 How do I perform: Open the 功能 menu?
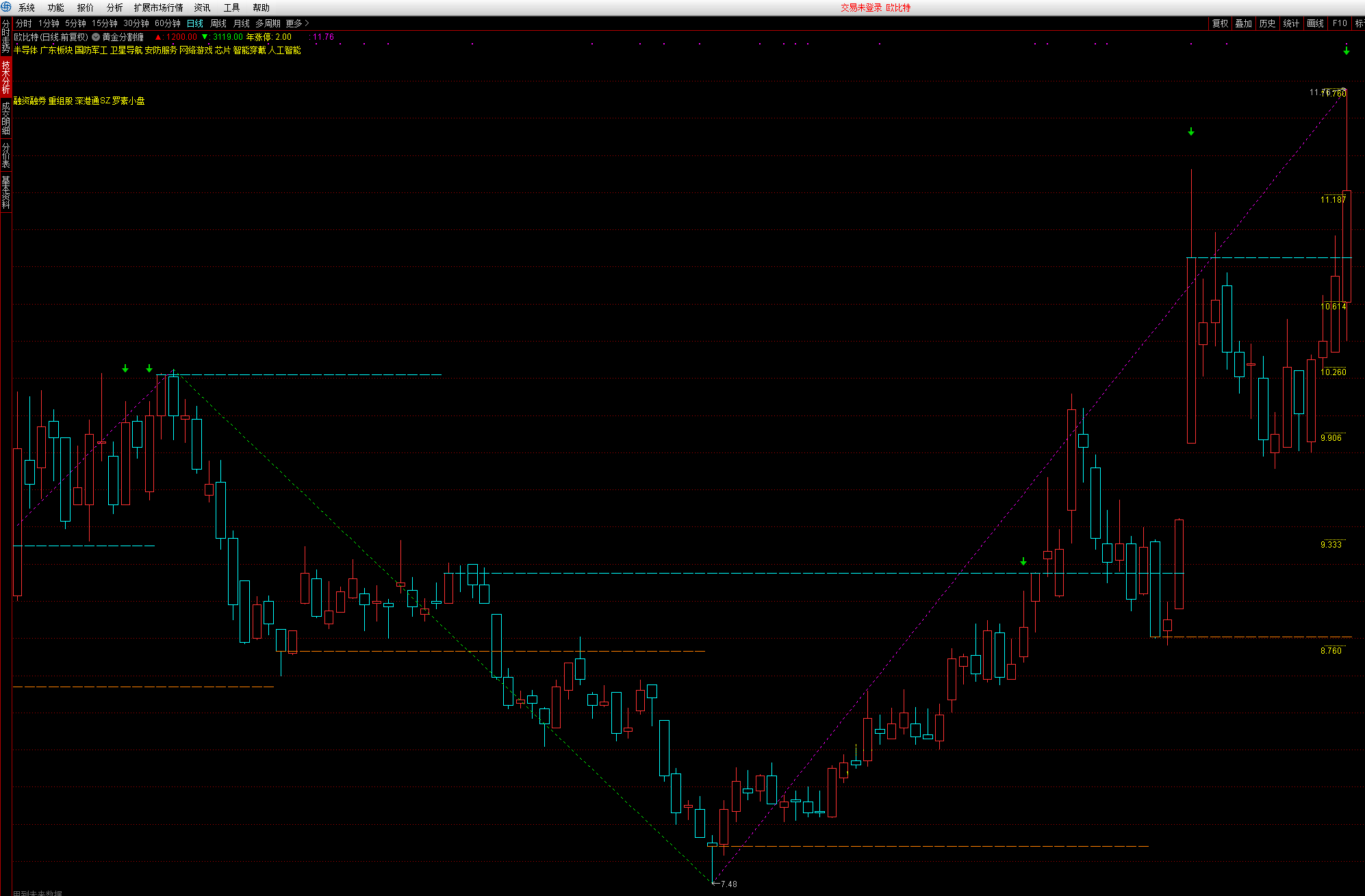click(56, 8)
